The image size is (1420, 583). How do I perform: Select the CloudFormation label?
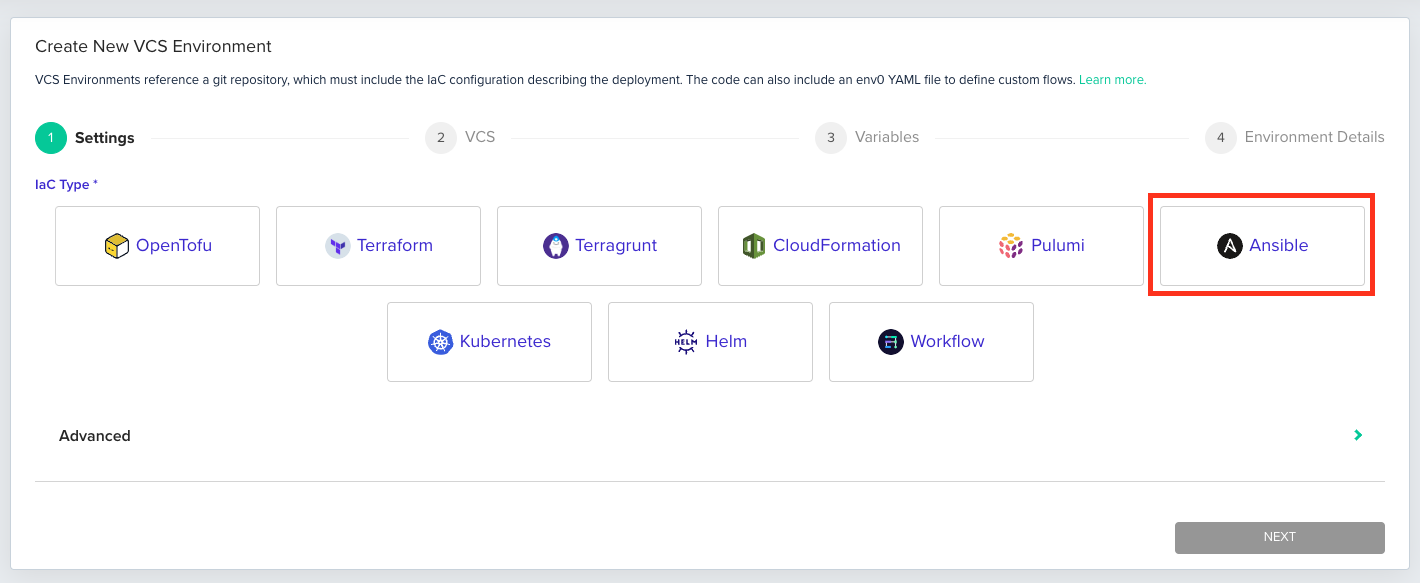(837, 246)
